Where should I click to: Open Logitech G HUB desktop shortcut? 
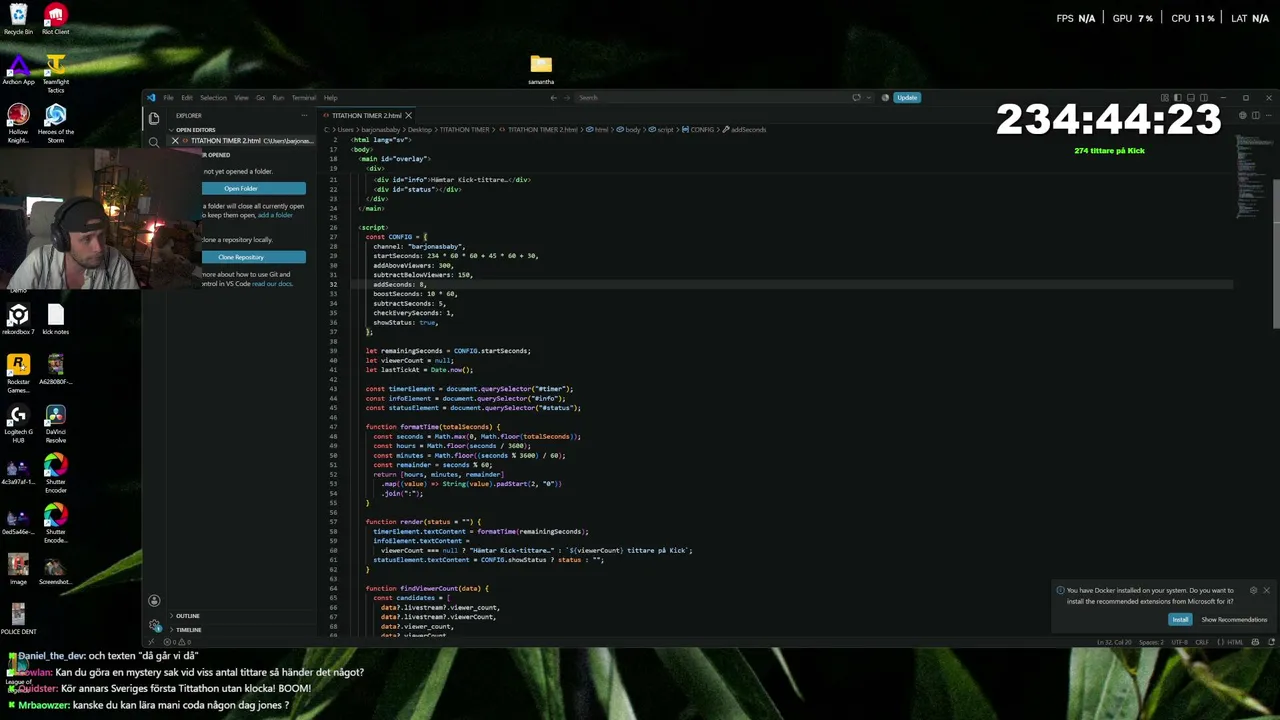pos(18,424)
